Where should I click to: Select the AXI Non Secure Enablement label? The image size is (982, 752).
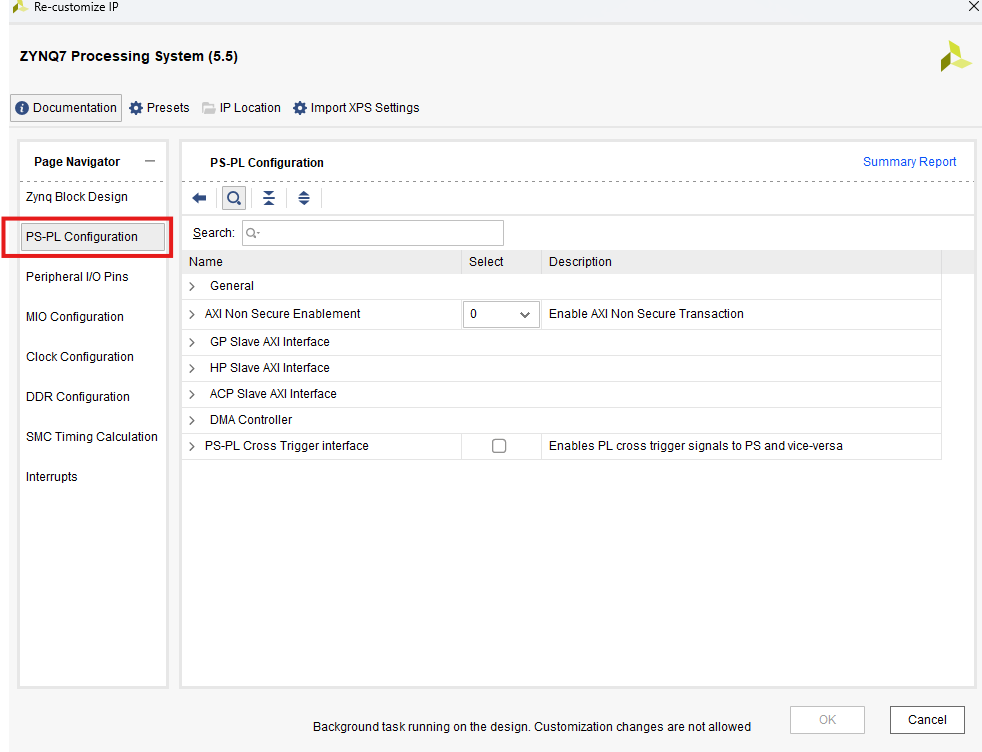tap(282, 314)
